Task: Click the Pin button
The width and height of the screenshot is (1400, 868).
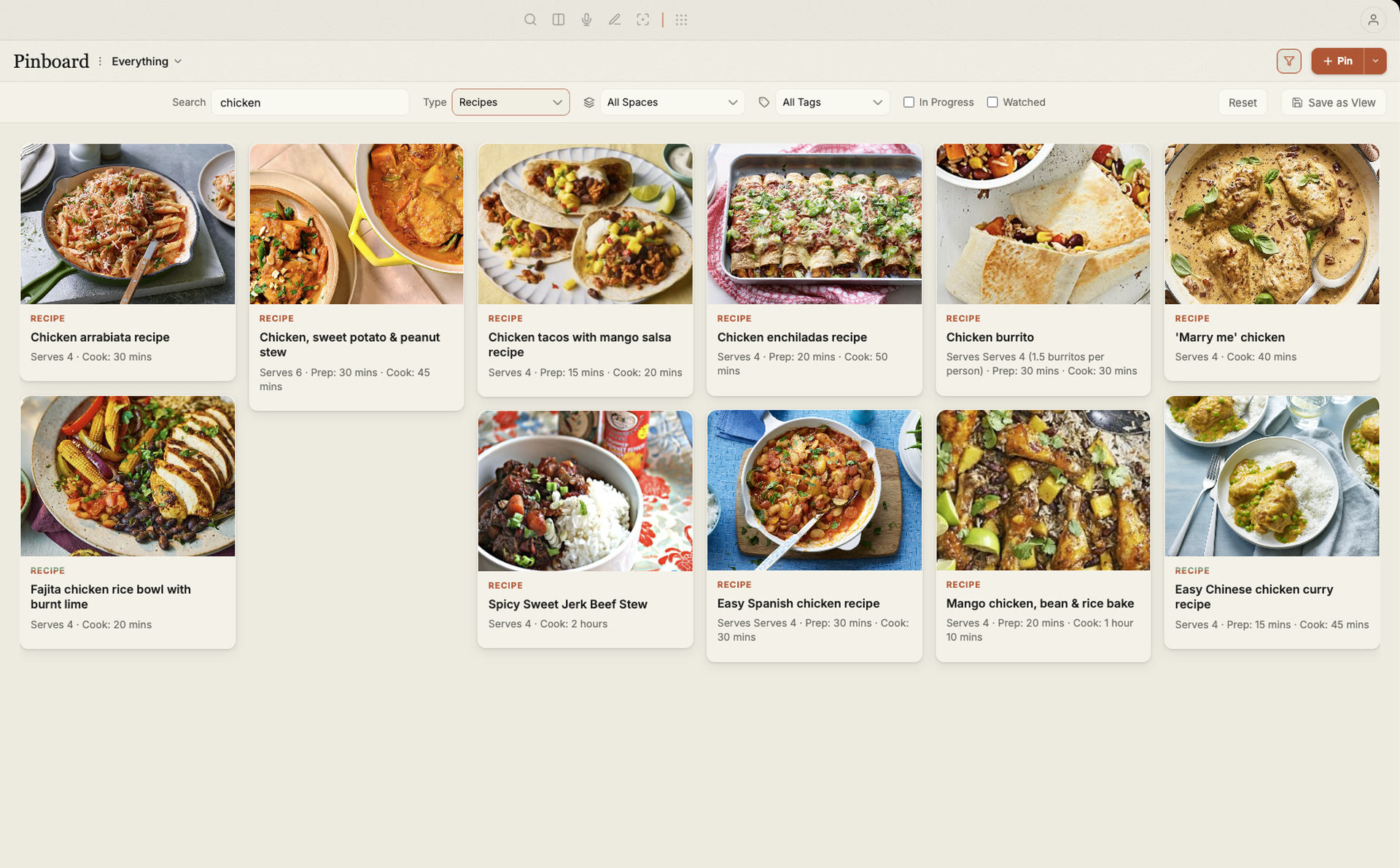Action: coord(1337,61)
